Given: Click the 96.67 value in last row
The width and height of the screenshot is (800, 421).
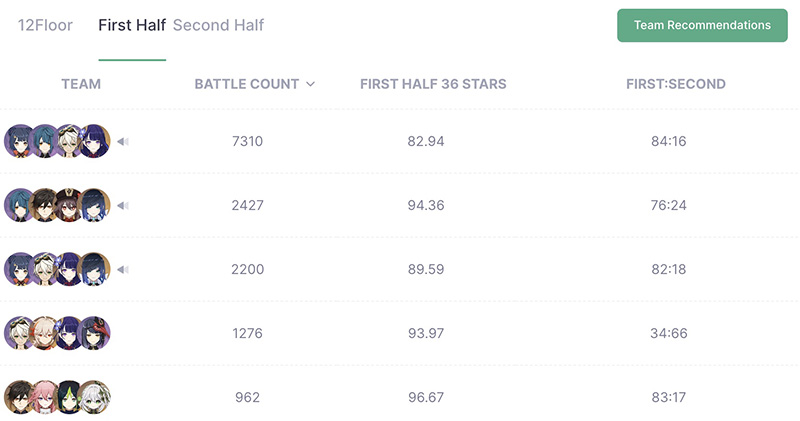Looking at the screenshot, I should [x=426, y=397].
